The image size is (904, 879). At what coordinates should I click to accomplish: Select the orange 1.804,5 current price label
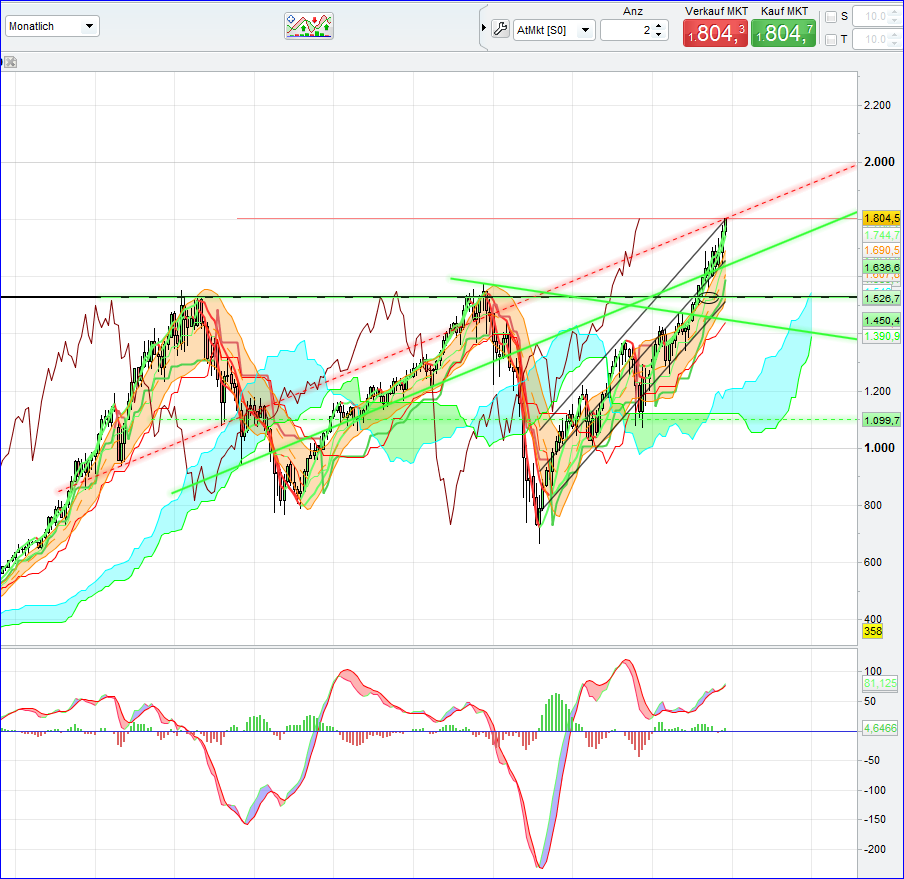[882, 218]
